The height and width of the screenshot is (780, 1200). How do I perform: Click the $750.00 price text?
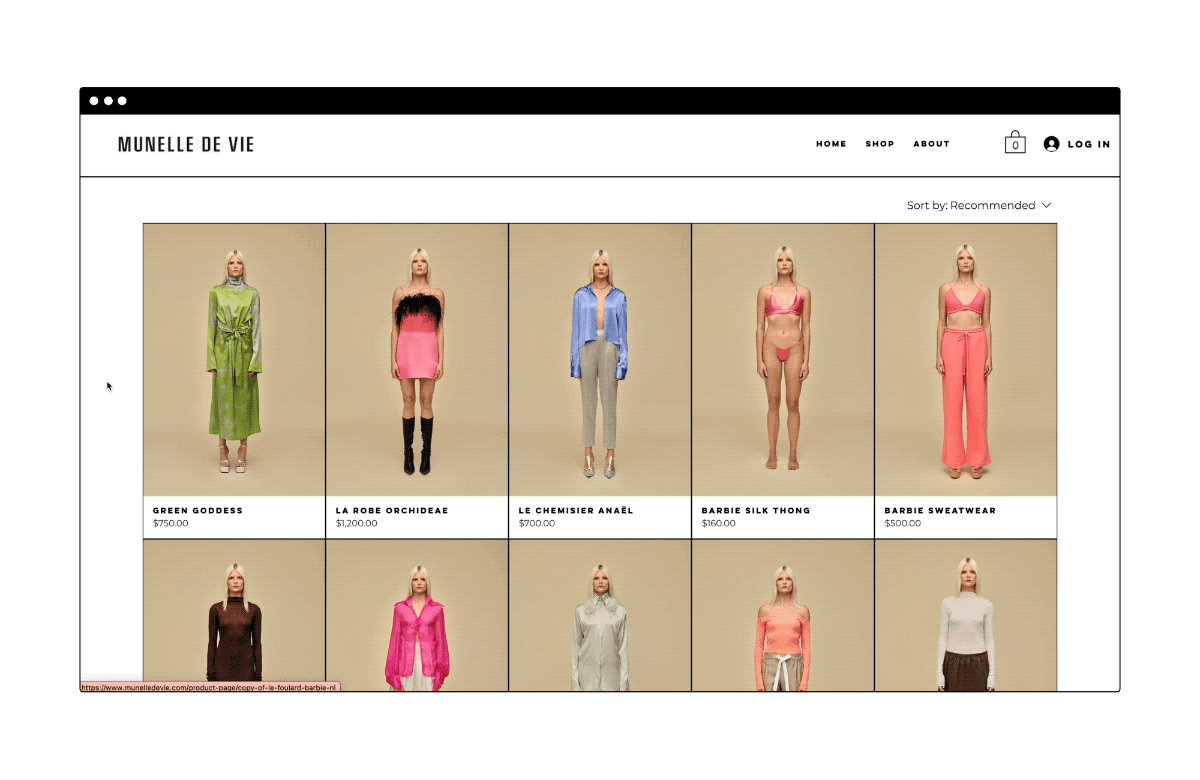170,523
